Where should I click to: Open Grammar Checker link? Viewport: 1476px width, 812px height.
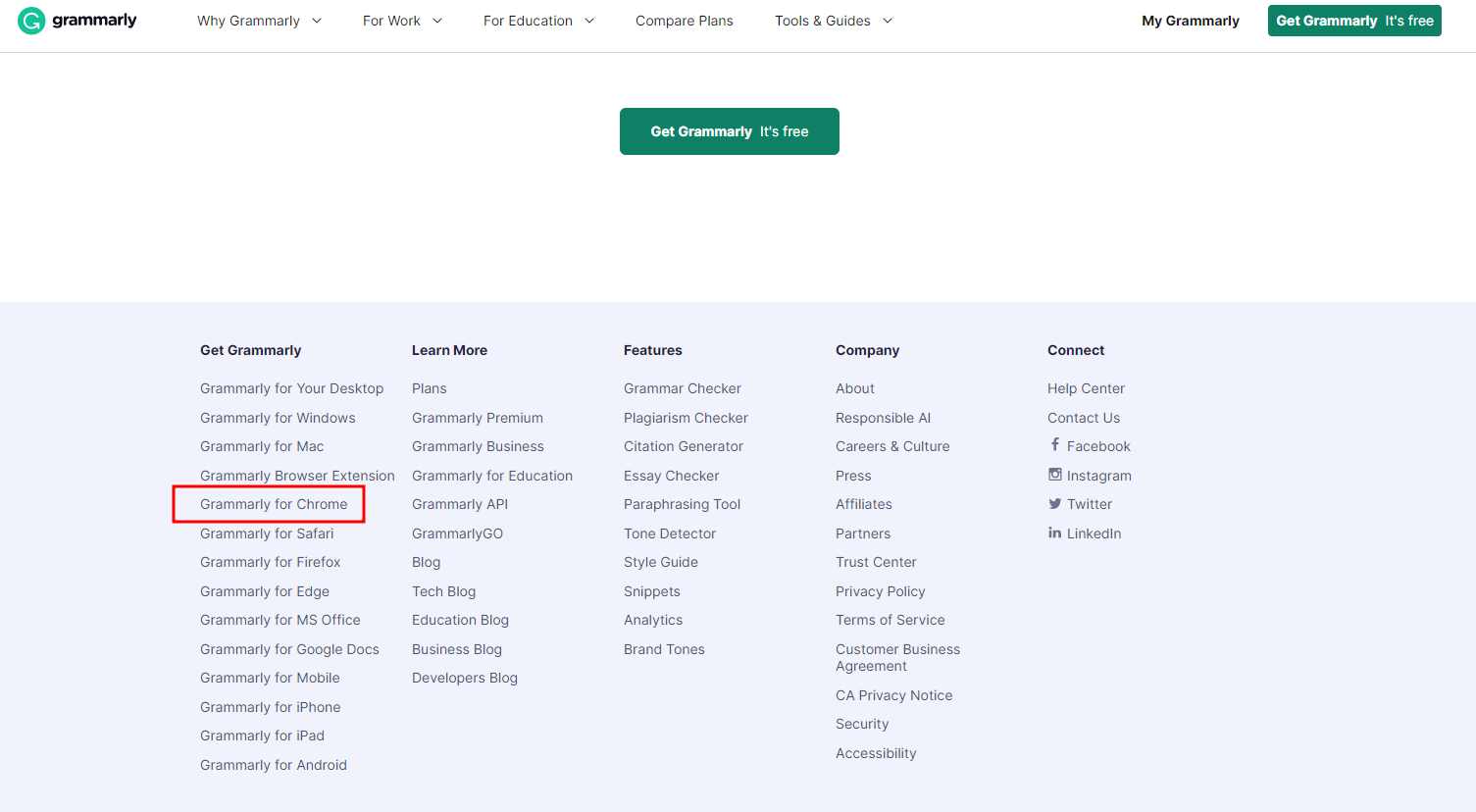pyautogui.click(x=683, y=388)
